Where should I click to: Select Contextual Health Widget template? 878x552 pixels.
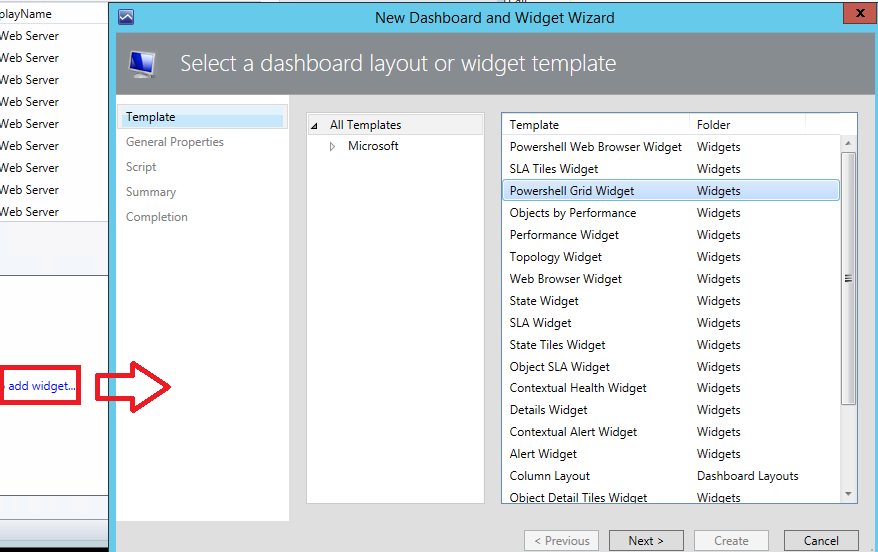(x=671, y=388)
